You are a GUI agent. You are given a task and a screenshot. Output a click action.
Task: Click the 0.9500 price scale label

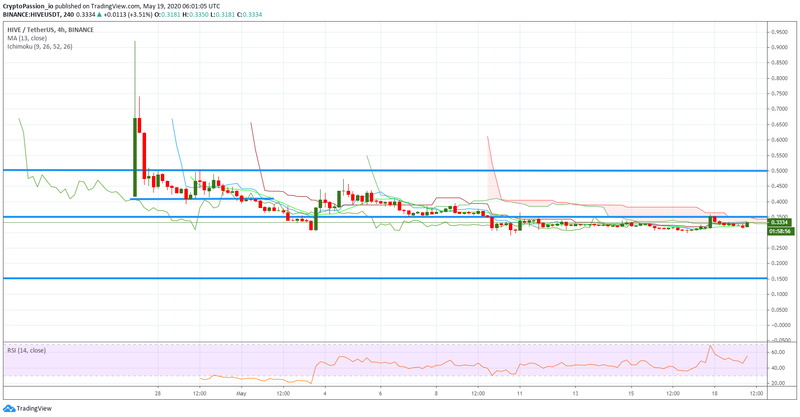pyautogui.click(x=780, y=32)
